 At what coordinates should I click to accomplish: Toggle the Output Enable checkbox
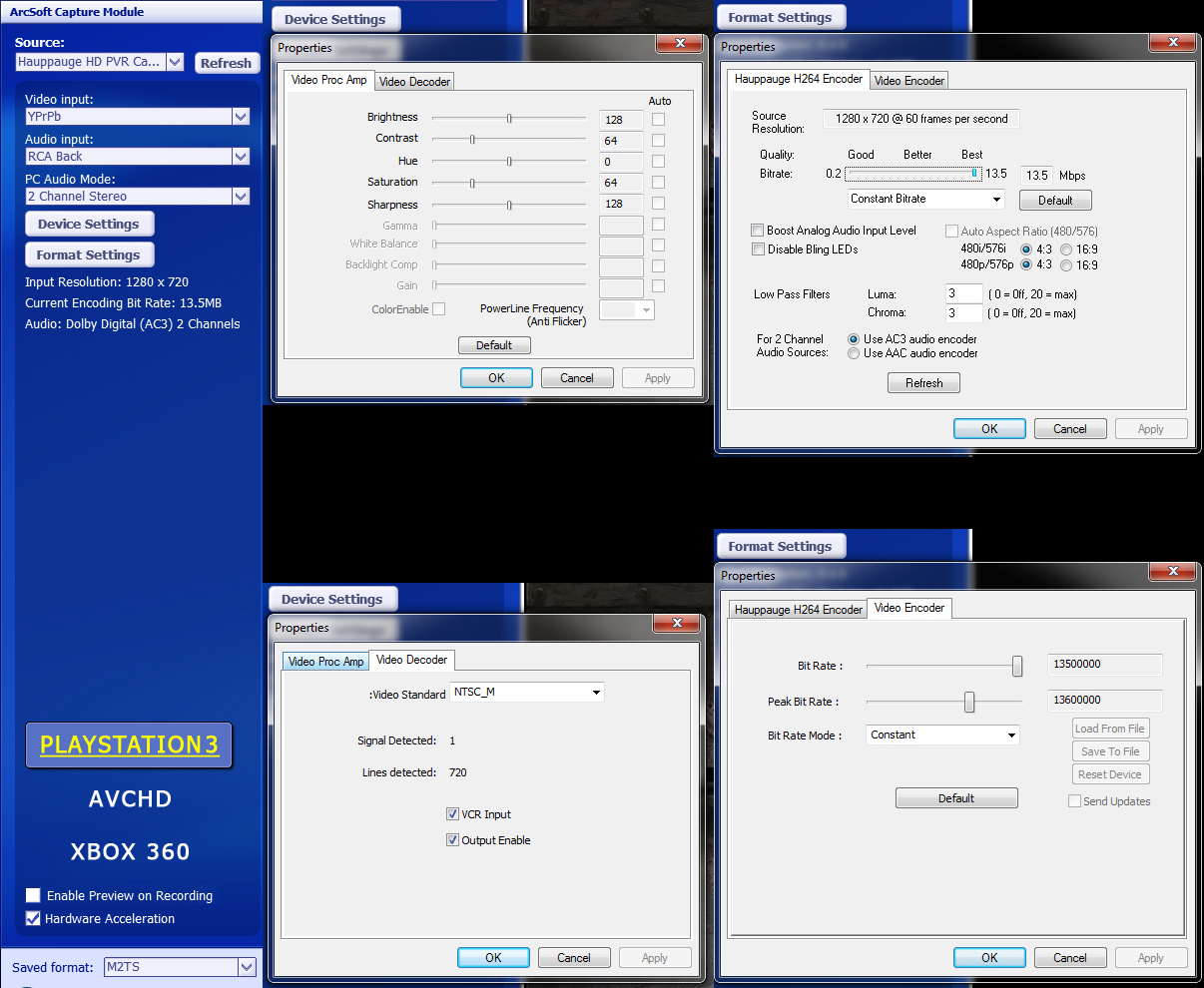[x=452, y=840]
